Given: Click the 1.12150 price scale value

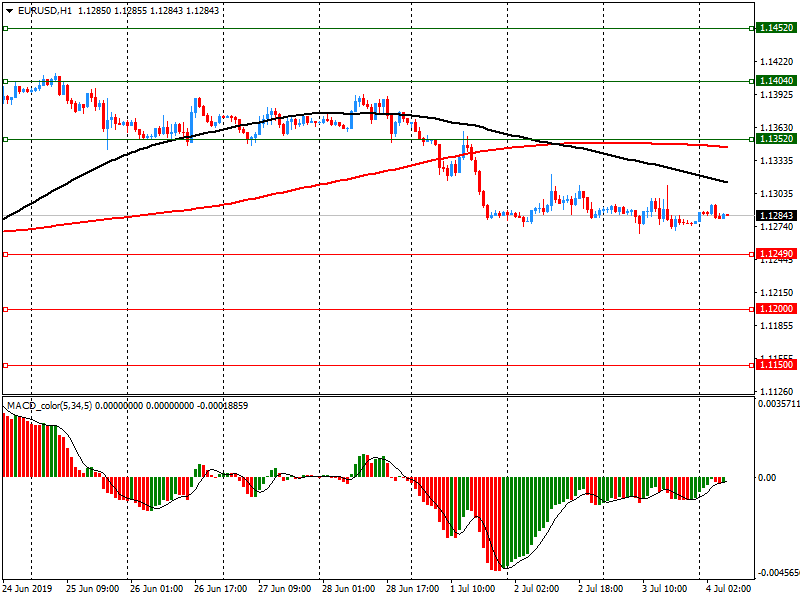Looking at the screenshot, I should 777,293.
